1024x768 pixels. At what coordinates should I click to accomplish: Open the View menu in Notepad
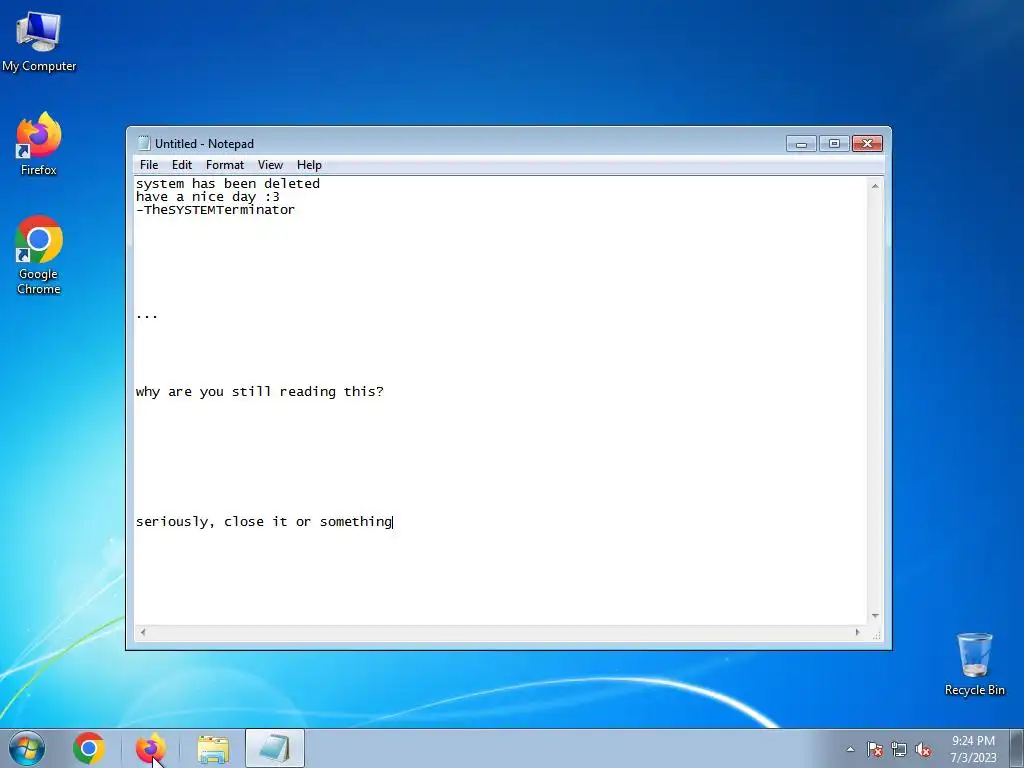tap(270, 165)
